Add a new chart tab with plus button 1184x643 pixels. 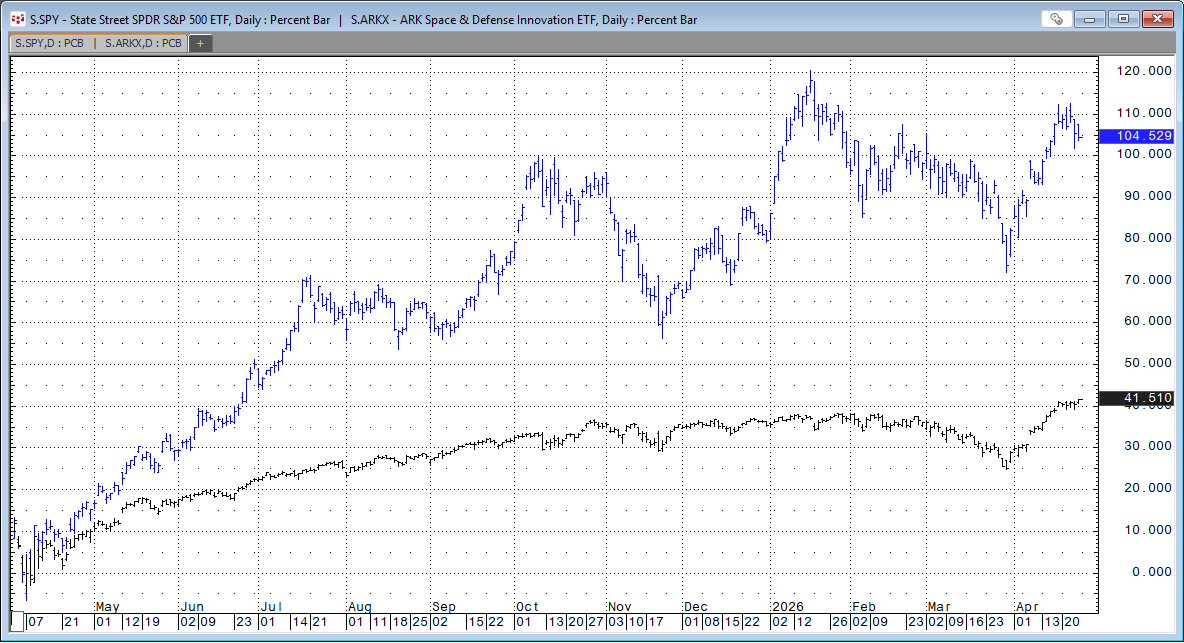[x=200, y=43]
